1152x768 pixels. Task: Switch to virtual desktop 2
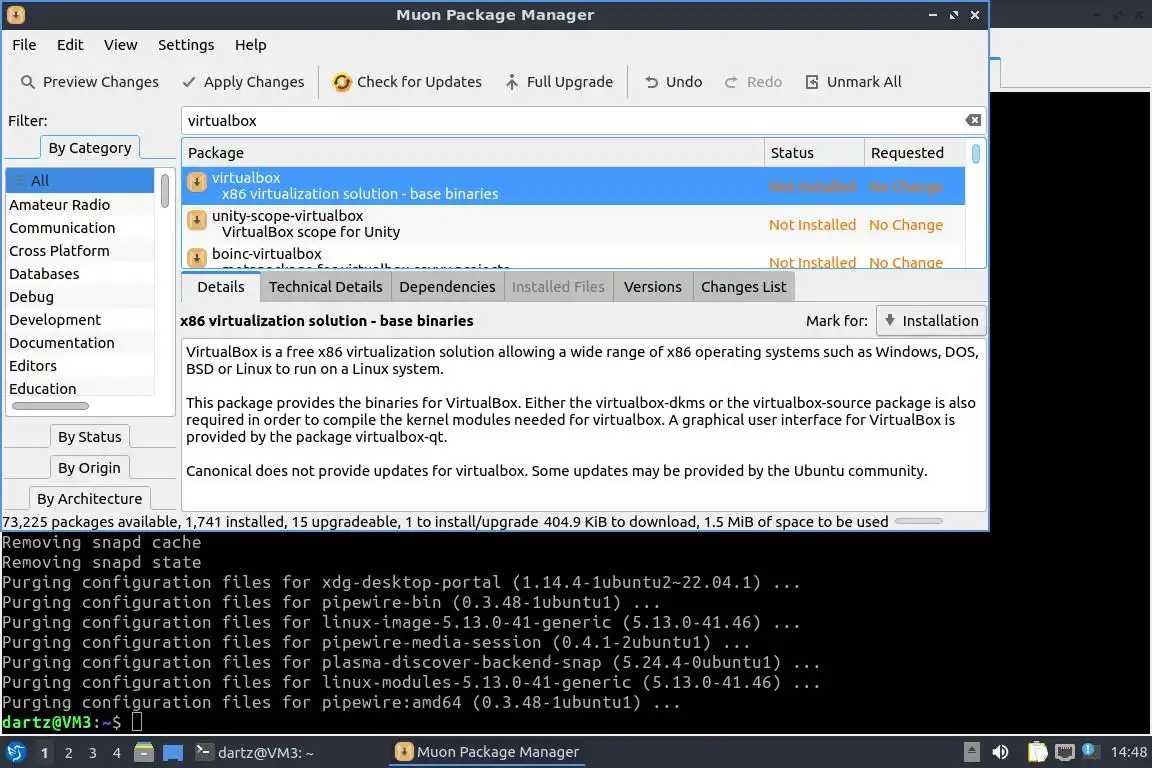69,753
